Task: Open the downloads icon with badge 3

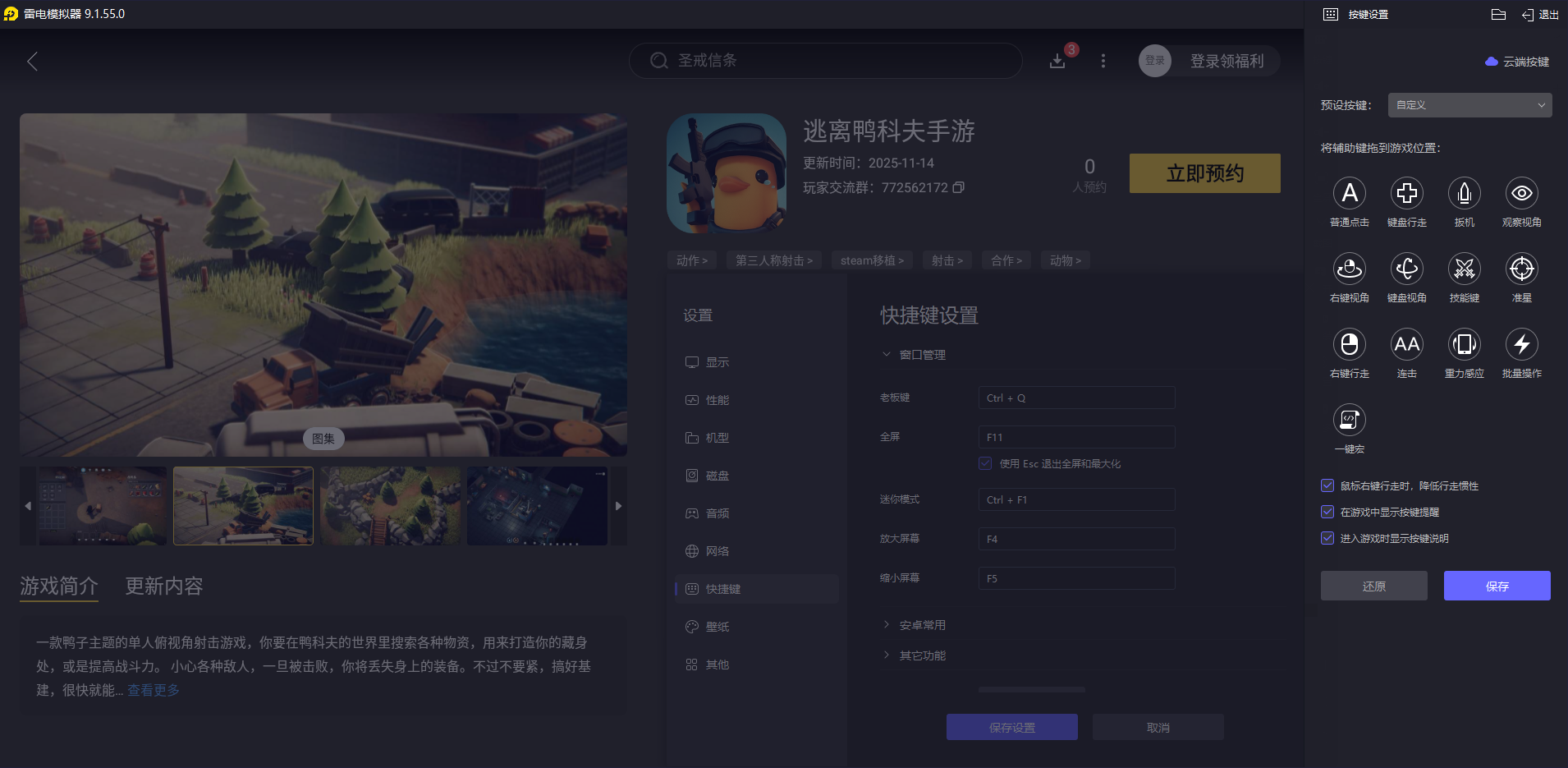Action: [1057, 61]
